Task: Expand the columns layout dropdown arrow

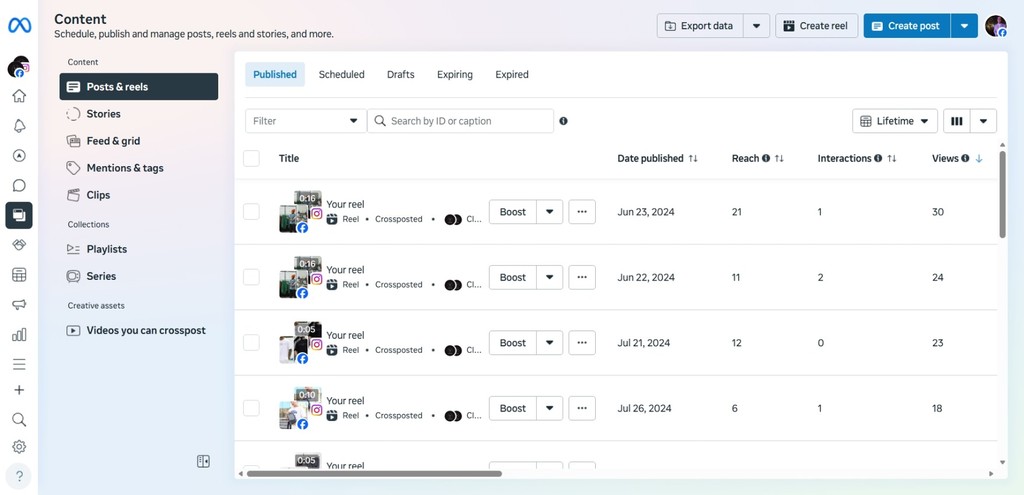Action: click(x=984, y=121)
